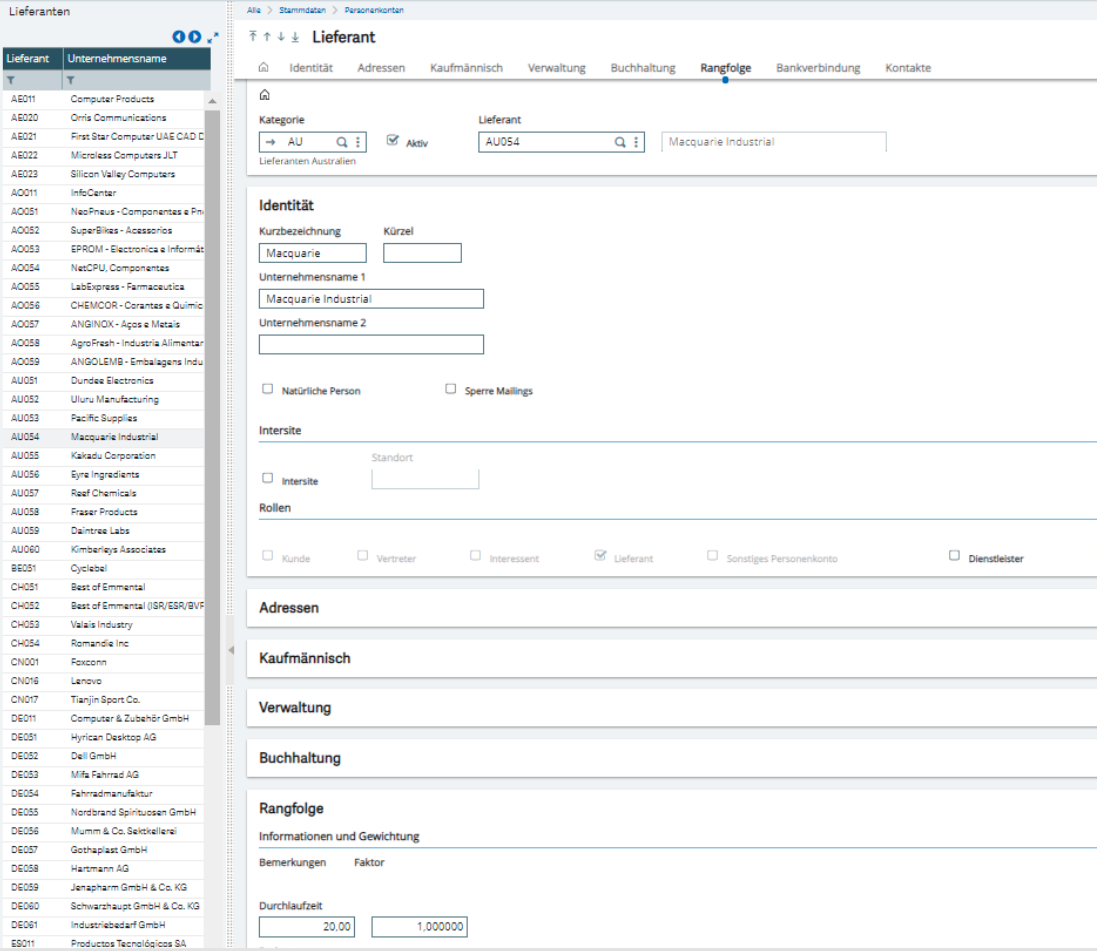Viewport: 1097px width, 951px height.
Task: Go to previous record arrow
Action: [267, 36]
